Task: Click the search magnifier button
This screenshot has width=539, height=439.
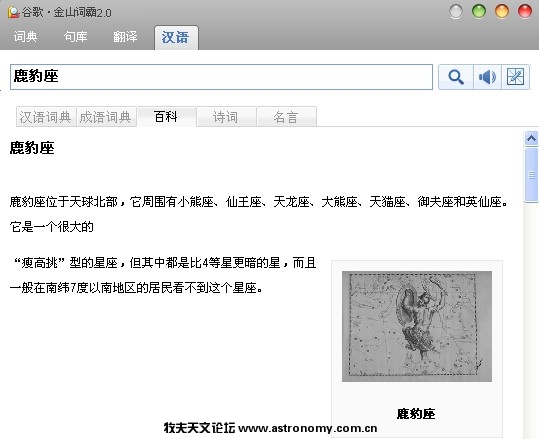Action: [x=456, y=77]
